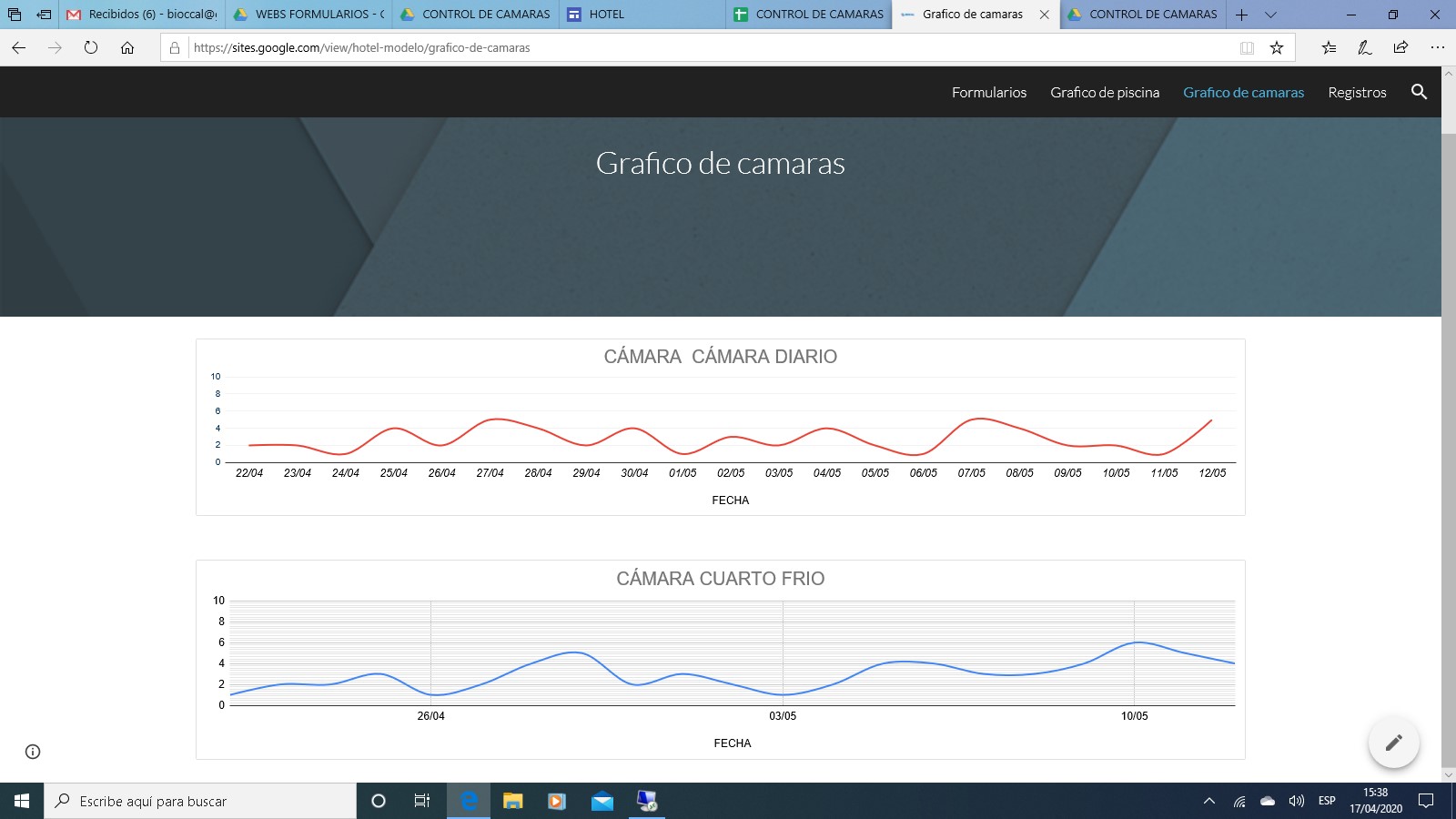Expand the tab preview chevron
This screenshot has height=819, width=1456.
pos(1271,15)
